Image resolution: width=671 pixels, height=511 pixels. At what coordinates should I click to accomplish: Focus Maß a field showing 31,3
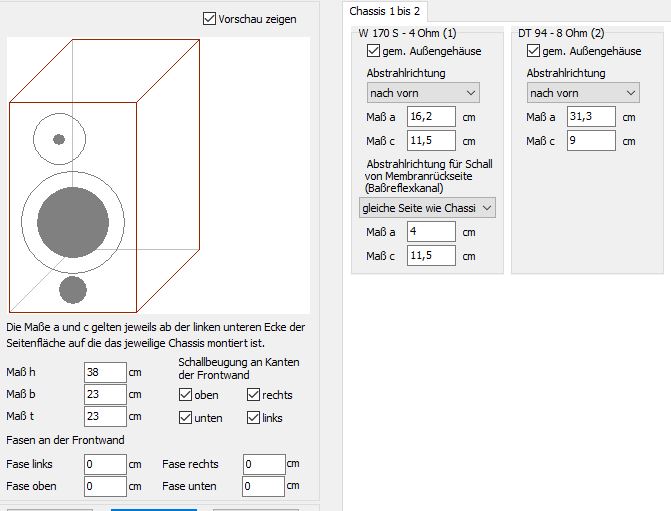[591, 117]
